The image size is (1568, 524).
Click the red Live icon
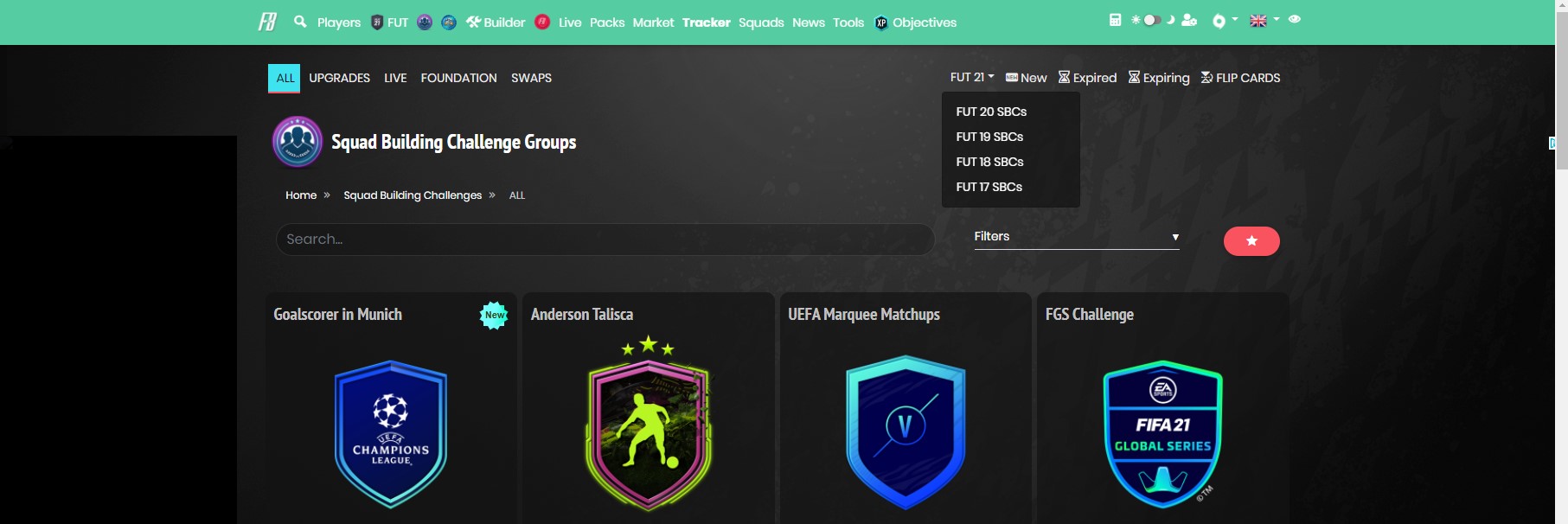coord(542,22)
